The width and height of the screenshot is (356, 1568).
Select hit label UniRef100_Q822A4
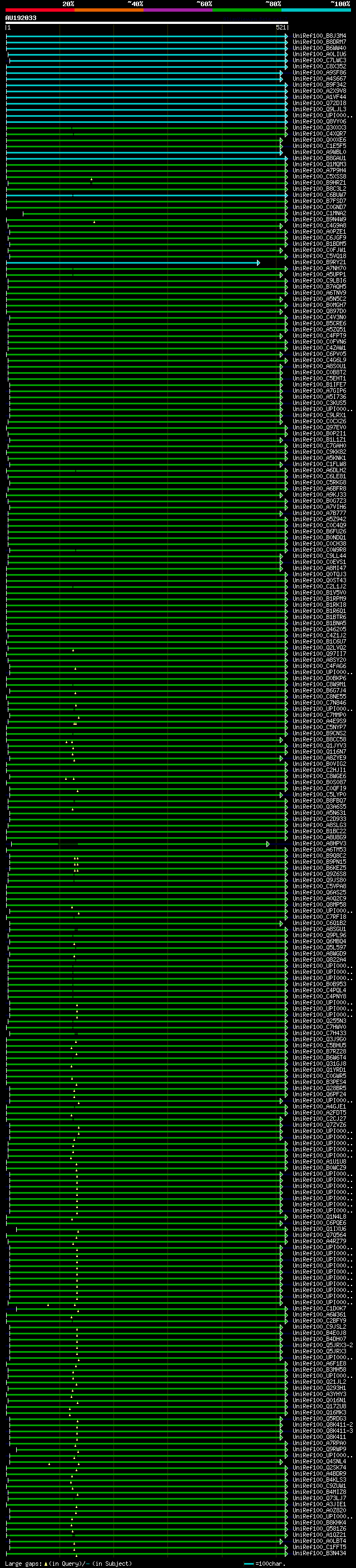coord(319,960)
